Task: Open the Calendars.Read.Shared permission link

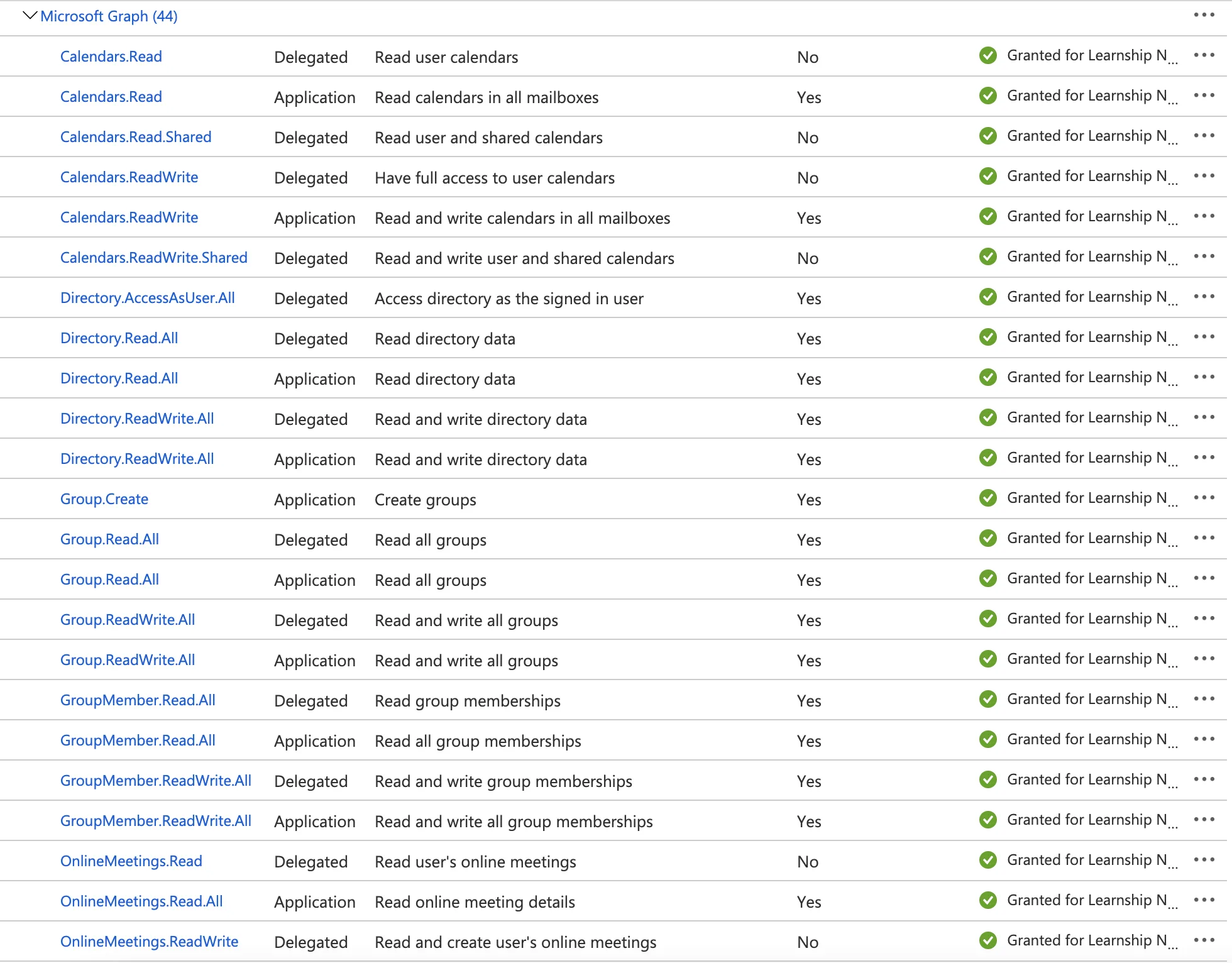Action: pos(136,137)
